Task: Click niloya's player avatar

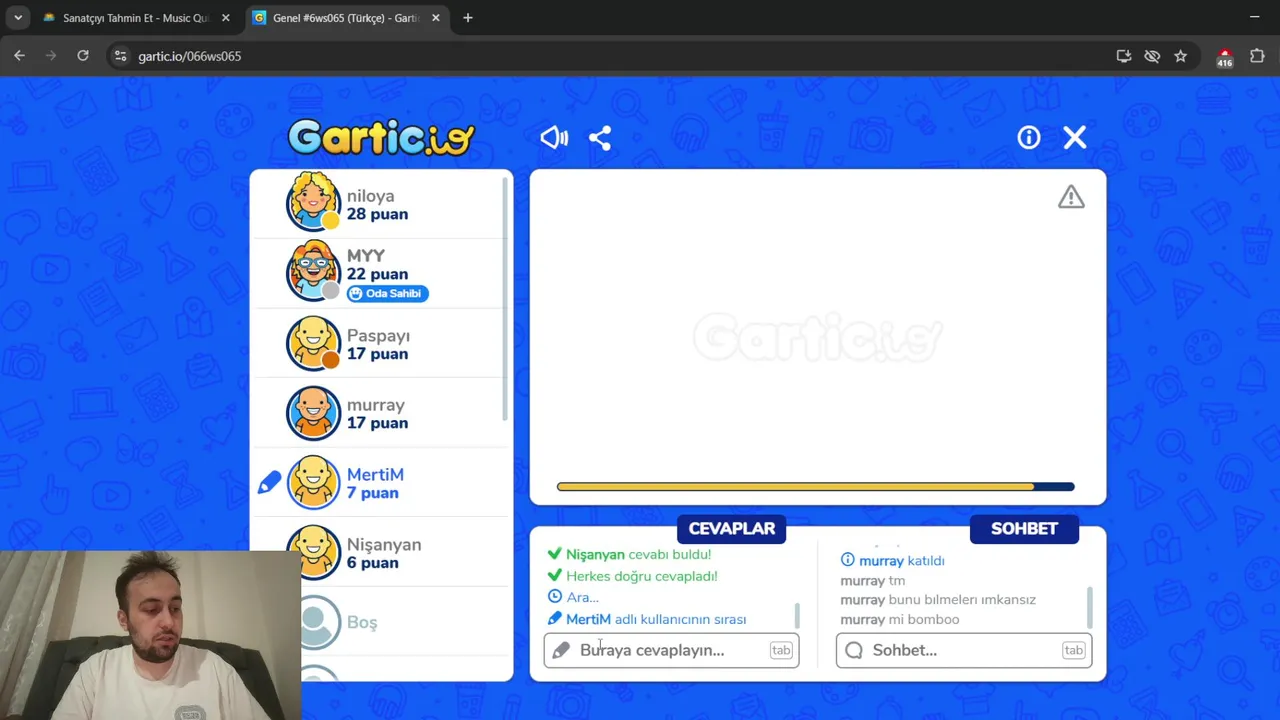Action: (x=314, y=203)
